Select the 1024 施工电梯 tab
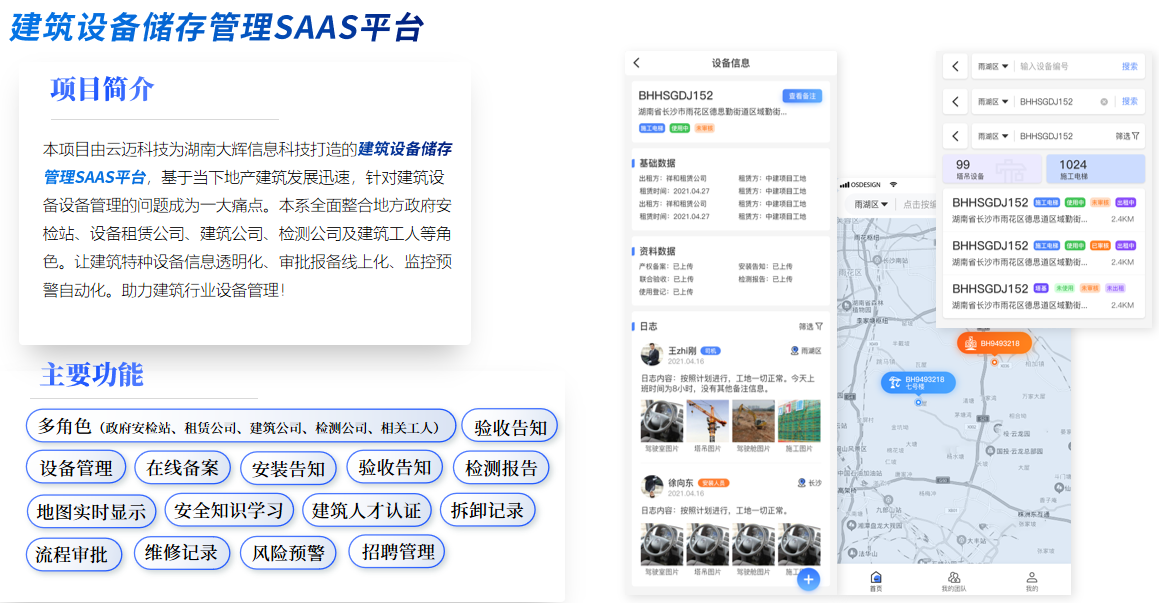The image size is (1159, 603). (1095, 169)
